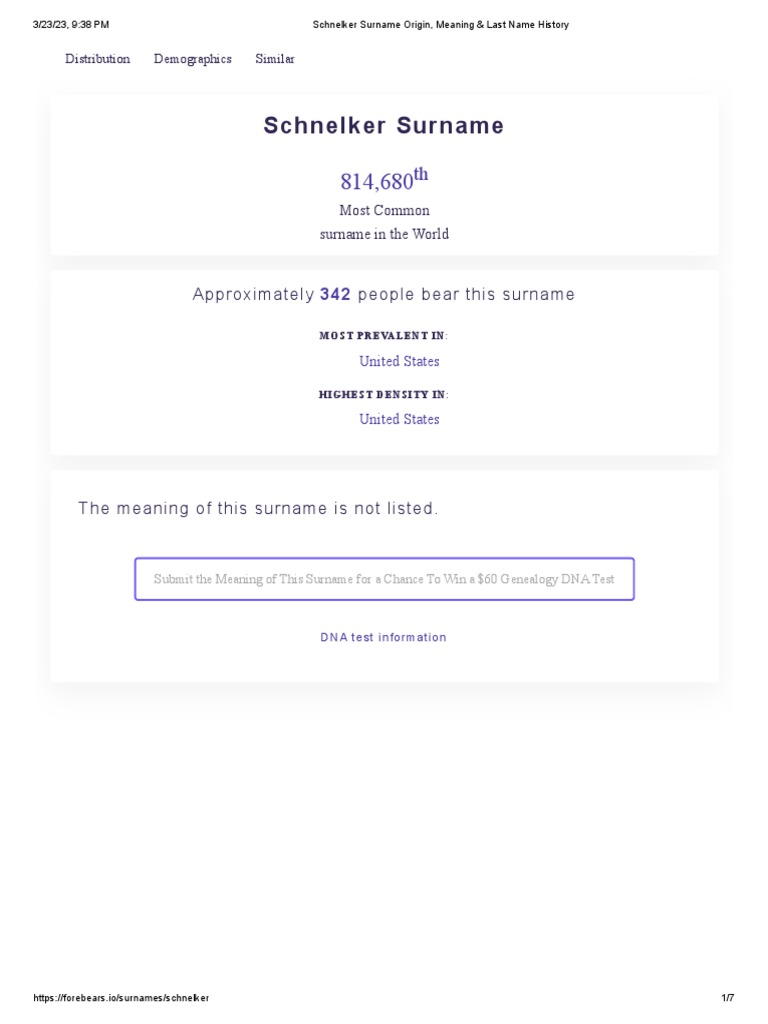This screenshot has width=768, height=1024.
Task: Click the forebears.io URL in the footer
Action: click(121, 998)
